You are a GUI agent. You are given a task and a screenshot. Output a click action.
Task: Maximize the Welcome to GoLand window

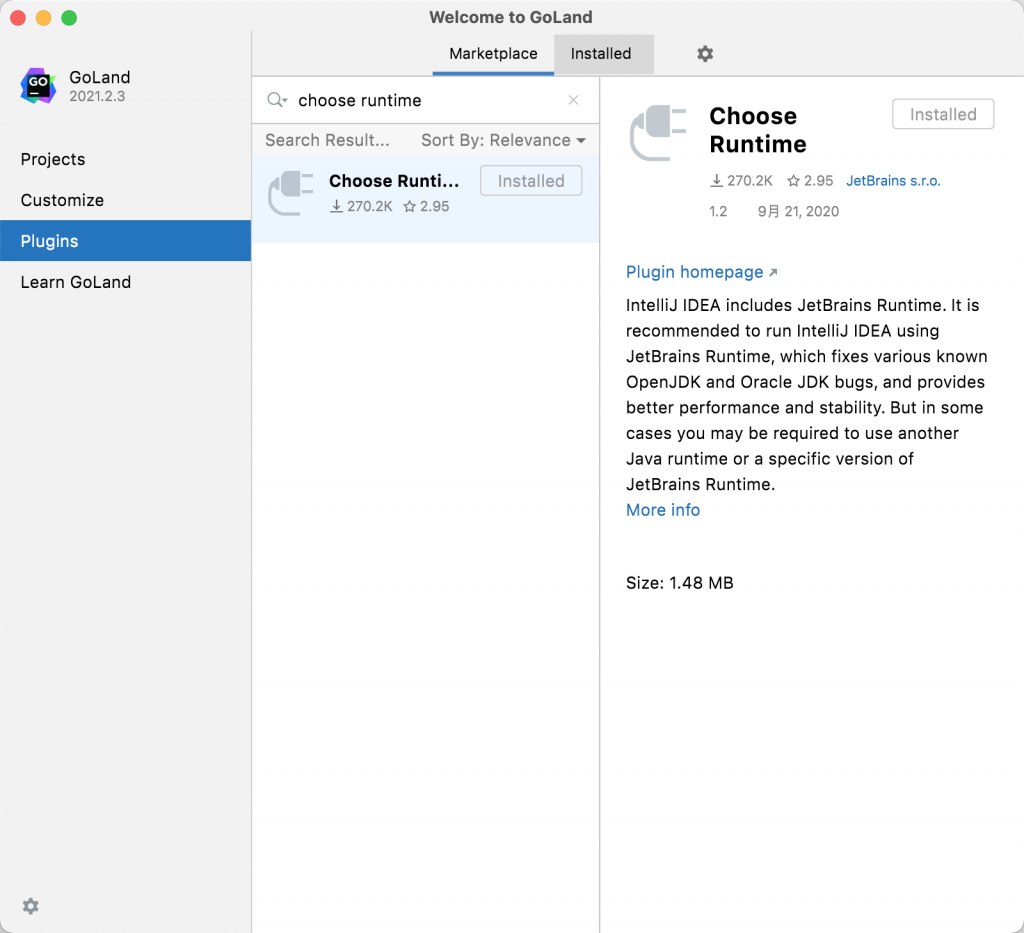[69, 18]
